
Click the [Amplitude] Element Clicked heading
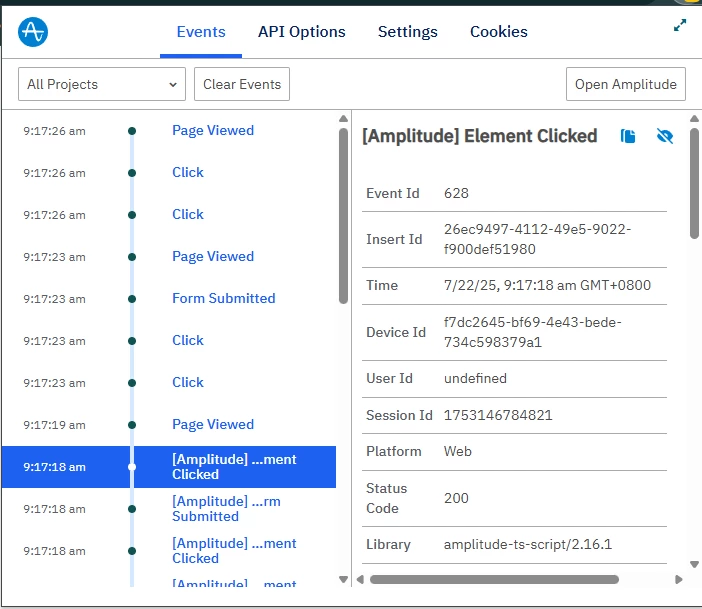click(479, 136)
